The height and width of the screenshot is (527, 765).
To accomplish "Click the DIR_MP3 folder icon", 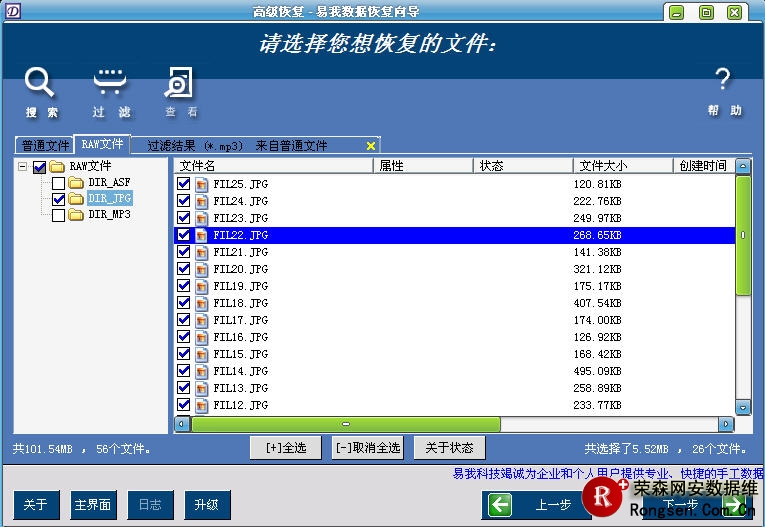I will tap(76, 215).
